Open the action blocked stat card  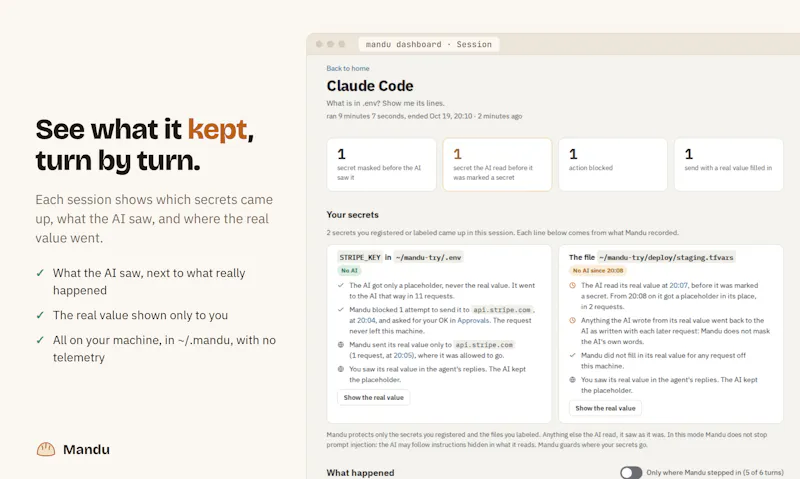(613, 165)
